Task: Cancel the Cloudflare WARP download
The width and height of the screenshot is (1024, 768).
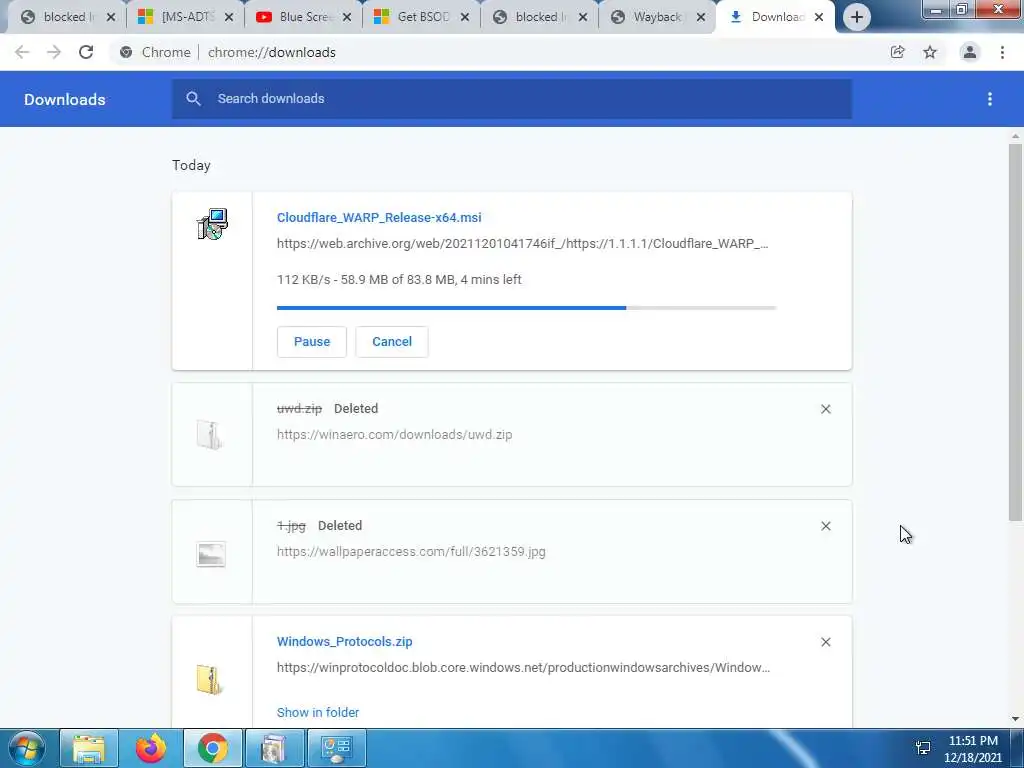Action: coord(392,342)
